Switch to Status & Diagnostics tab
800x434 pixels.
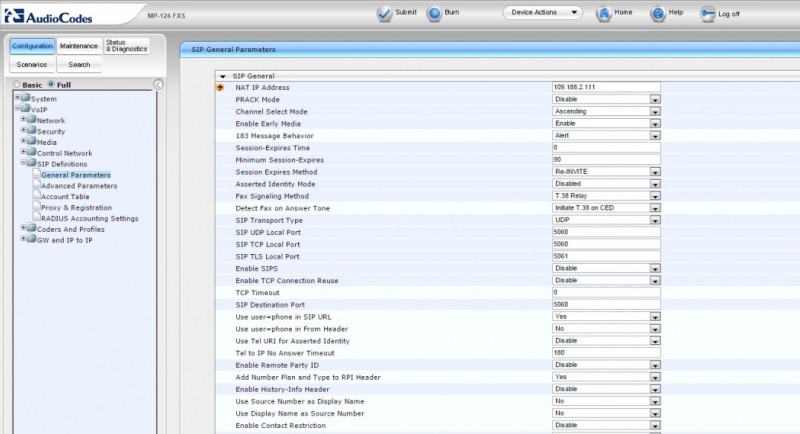click(x=127, y=46)
